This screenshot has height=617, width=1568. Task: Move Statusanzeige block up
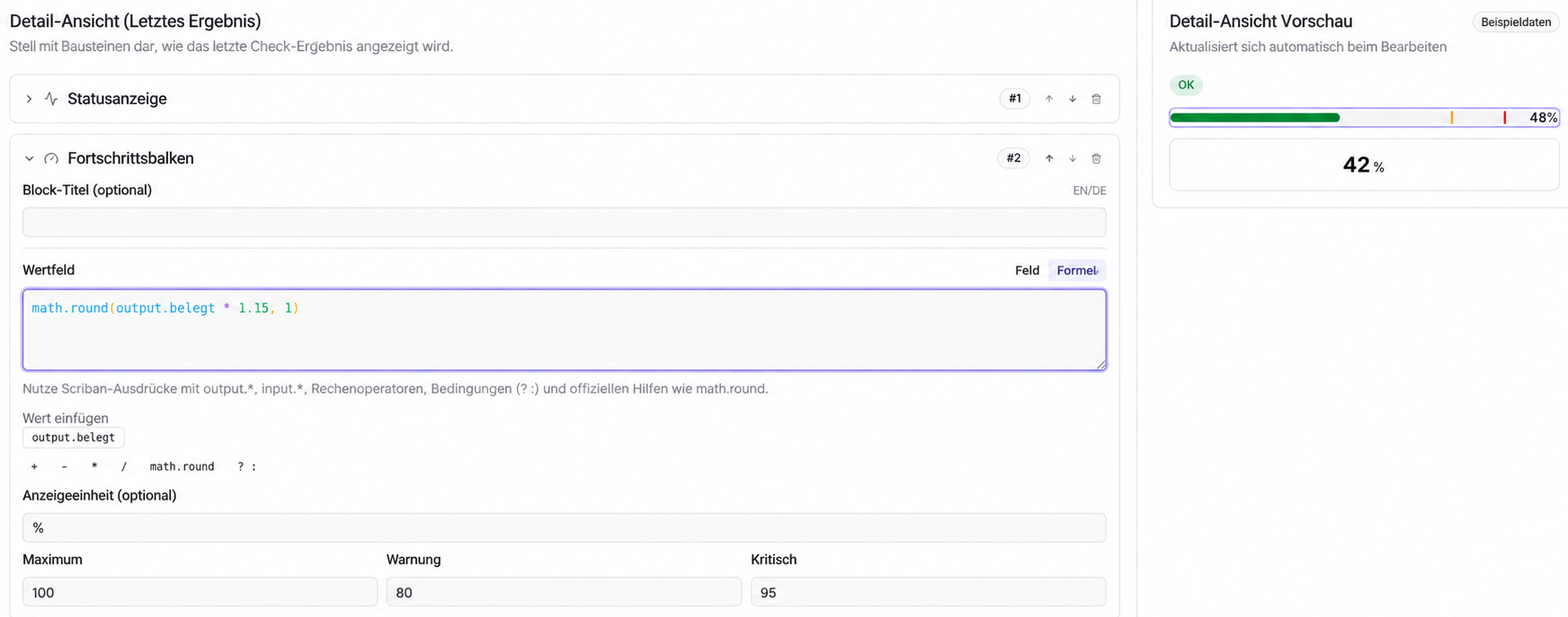(1049, 98)
